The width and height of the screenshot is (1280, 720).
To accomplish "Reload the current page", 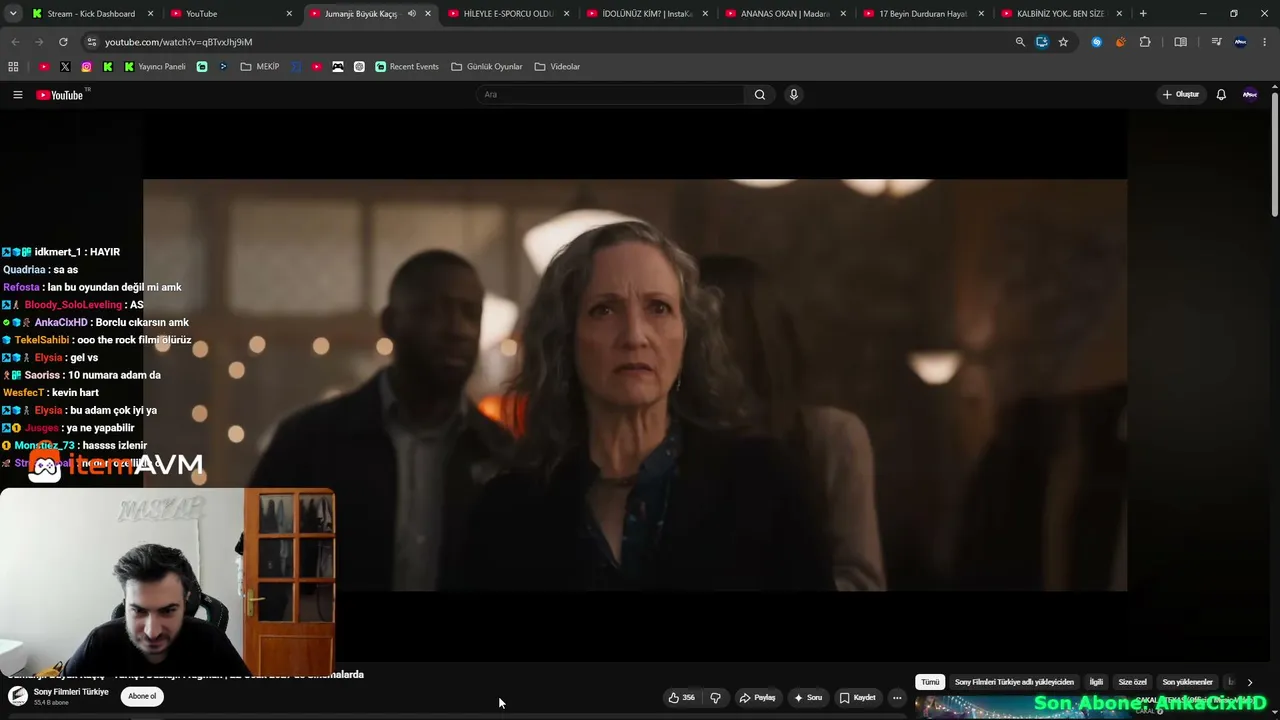I will pyautogui.click(x=63, y=42).
